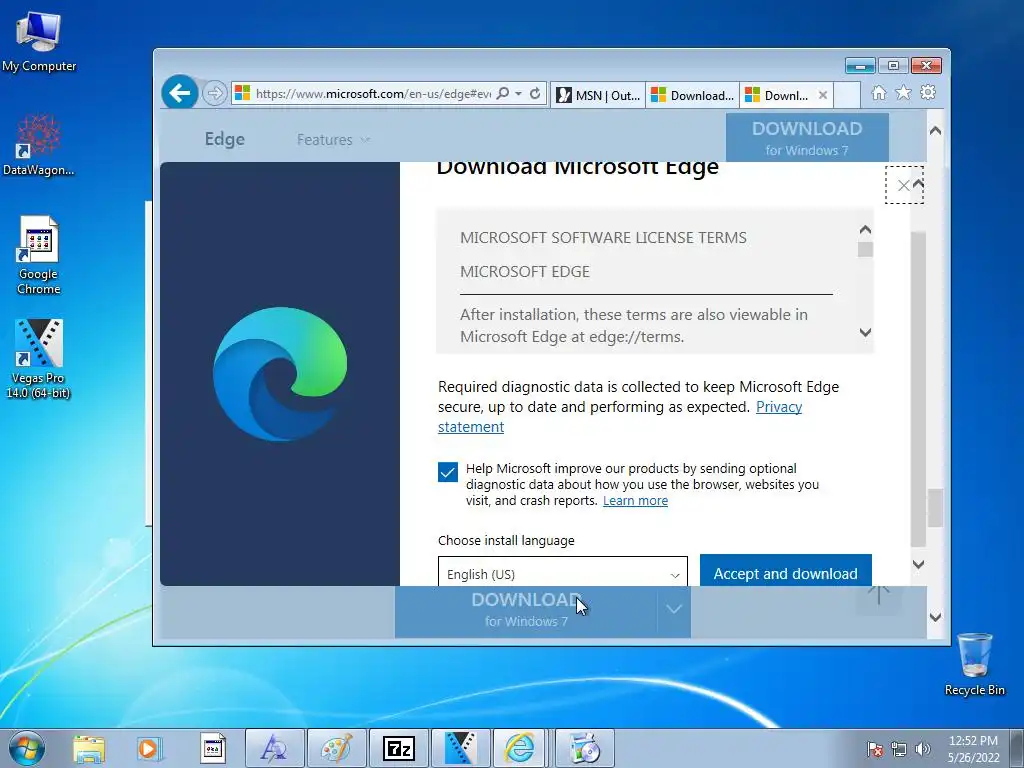
Task: Switch to Vegas Pro in taskbar
Action: (460, 748)
